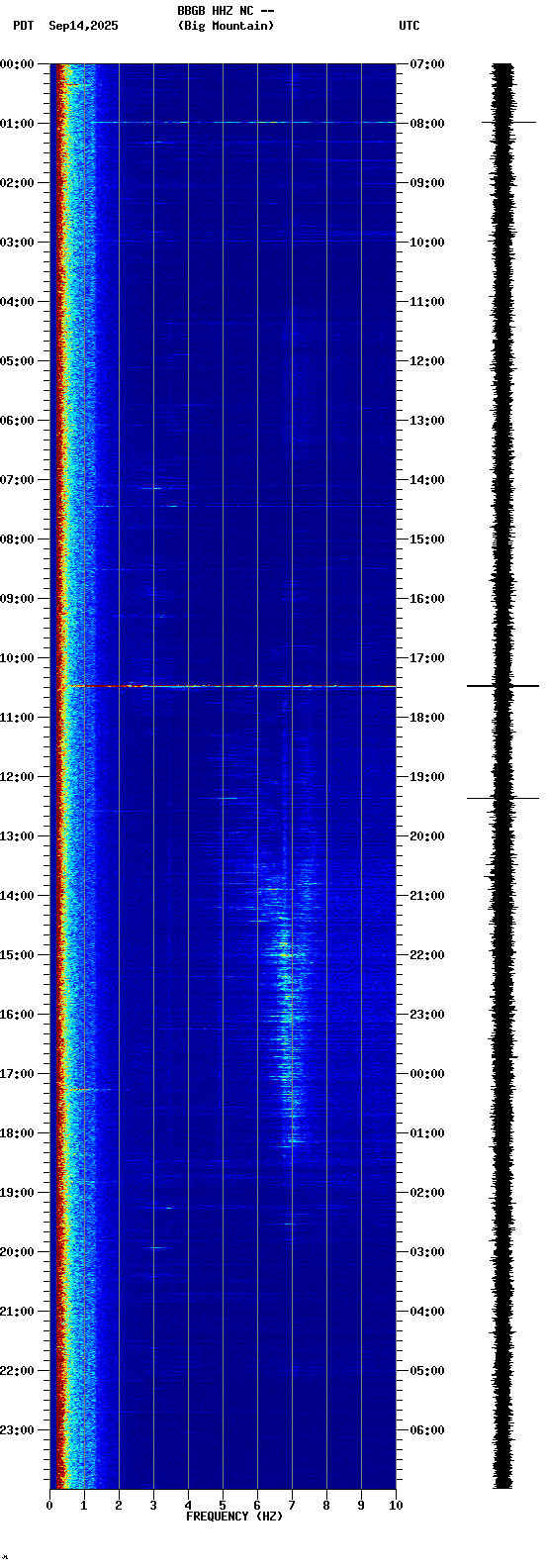Click the PDT timezone label
Screen dimensions: 546x1568
[x=24, y=26]
